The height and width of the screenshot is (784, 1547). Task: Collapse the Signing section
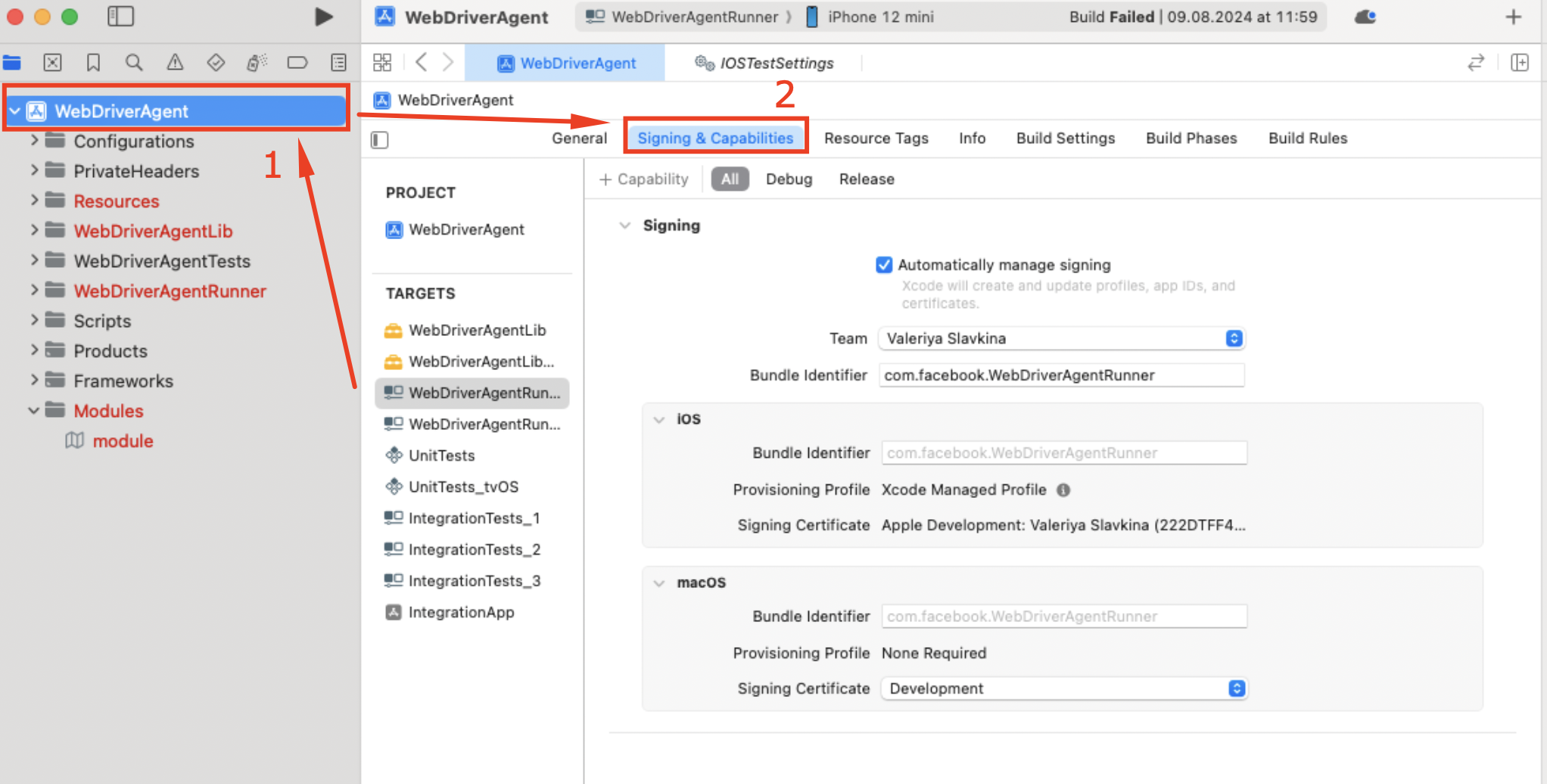pos(625,226)
